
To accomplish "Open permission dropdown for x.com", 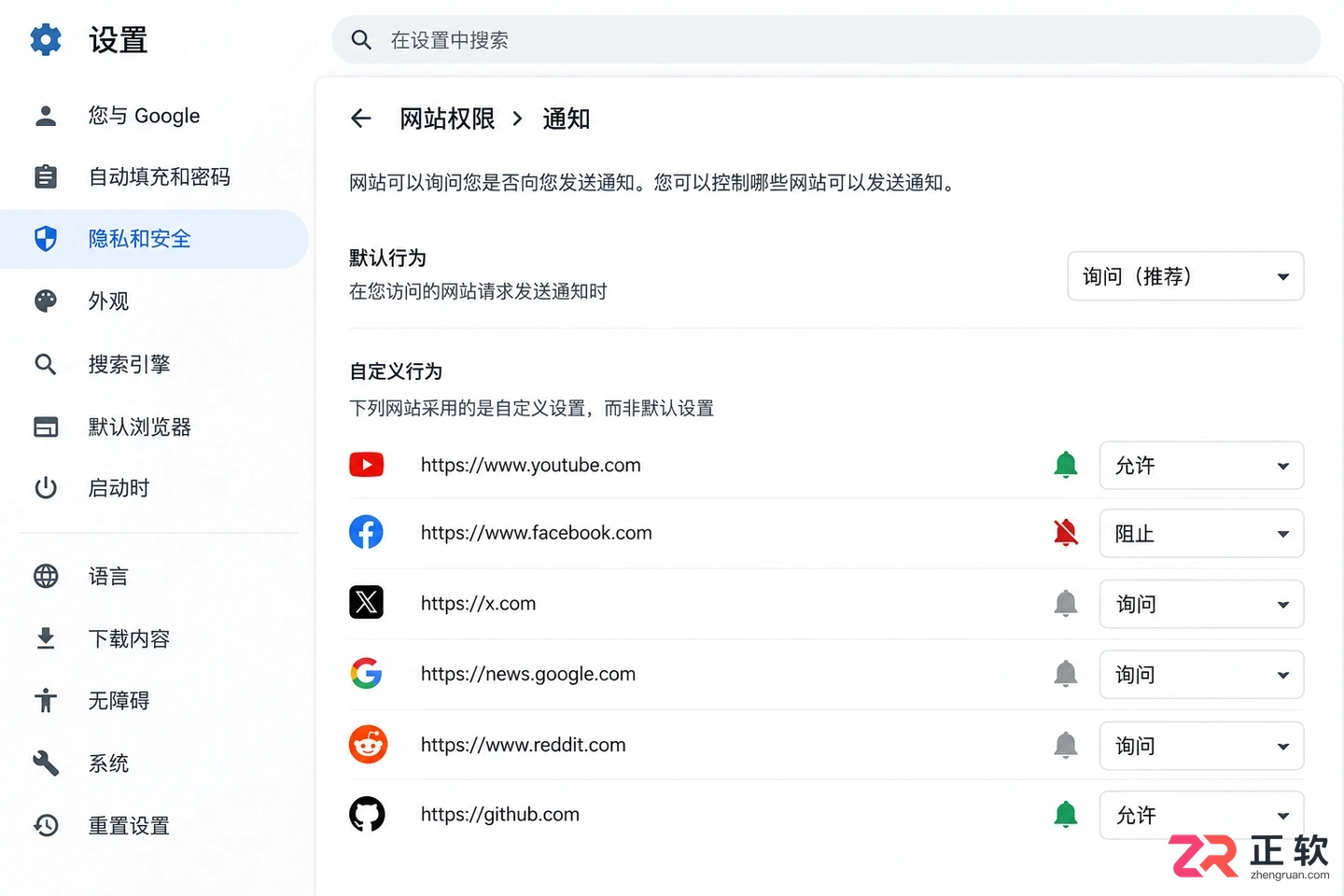I will pos(1201,604).
